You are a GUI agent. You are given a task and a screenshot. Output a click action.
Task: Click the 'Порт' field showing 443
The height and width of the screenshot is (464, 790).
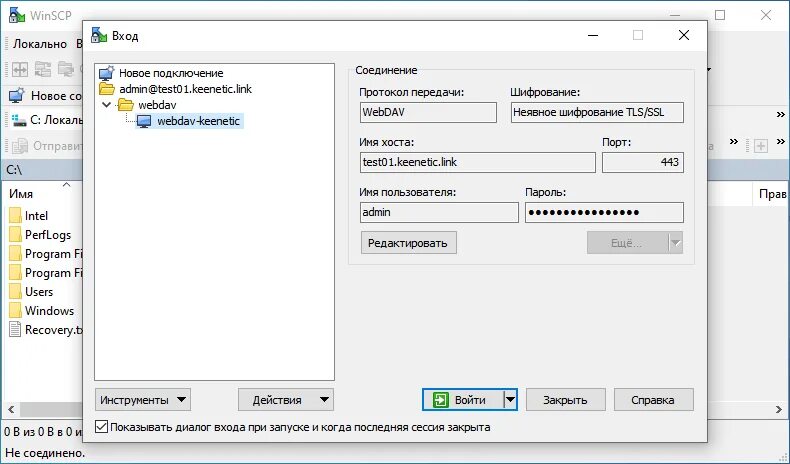(x=643, y=162)
